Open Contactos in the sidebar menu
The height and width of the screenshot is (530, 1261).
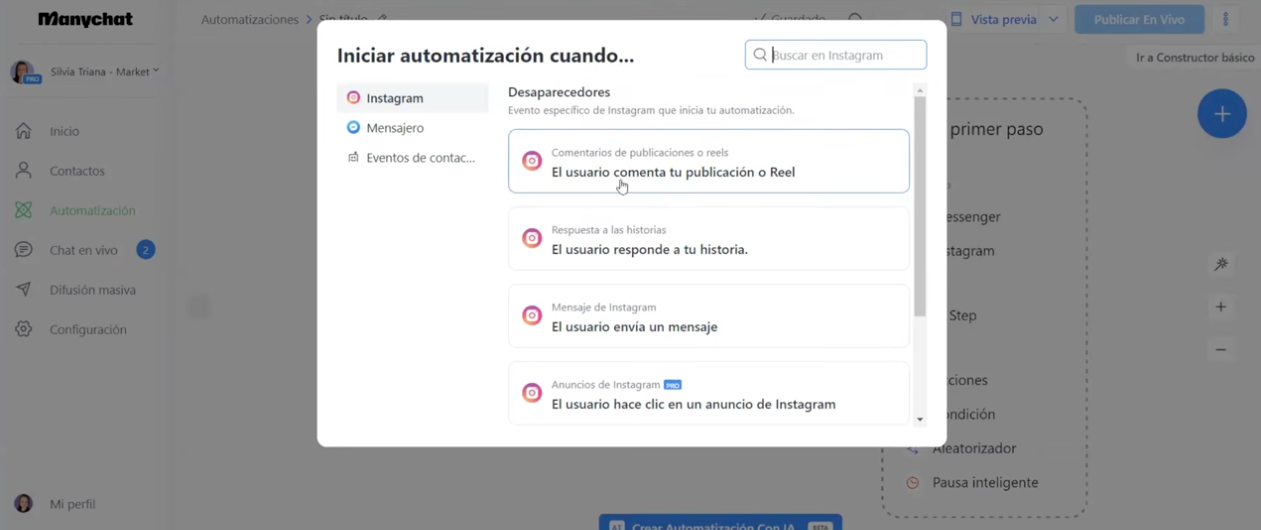(x=77, y=171)
